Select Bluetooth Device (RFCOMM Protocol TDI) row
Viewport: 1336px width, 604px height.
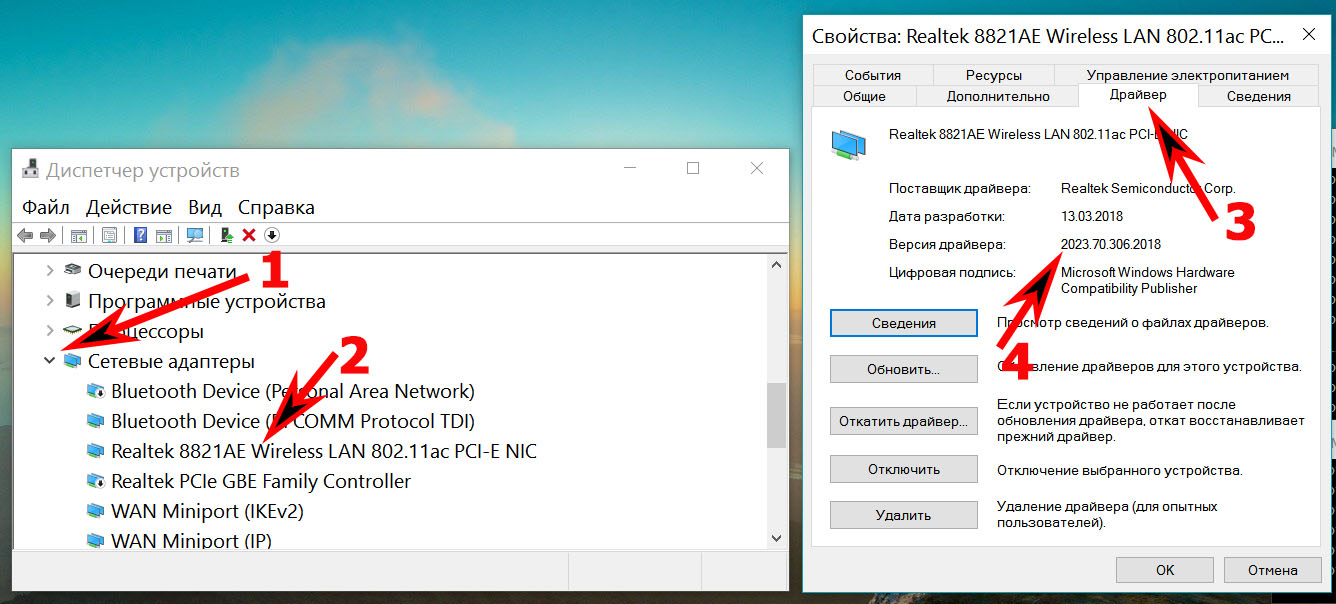(x=293, y=421)
